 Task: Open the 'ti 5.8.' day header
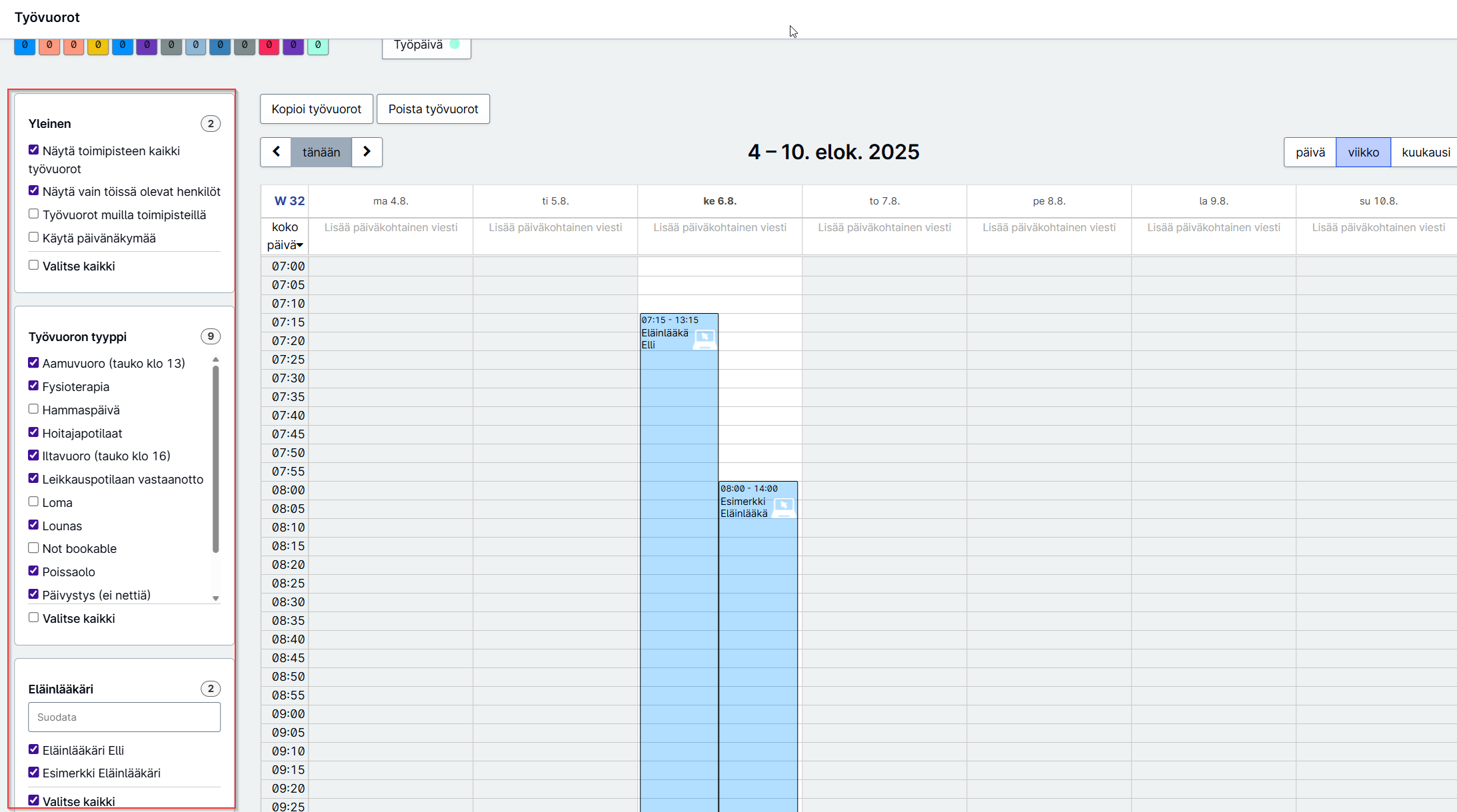click(555, 201)
